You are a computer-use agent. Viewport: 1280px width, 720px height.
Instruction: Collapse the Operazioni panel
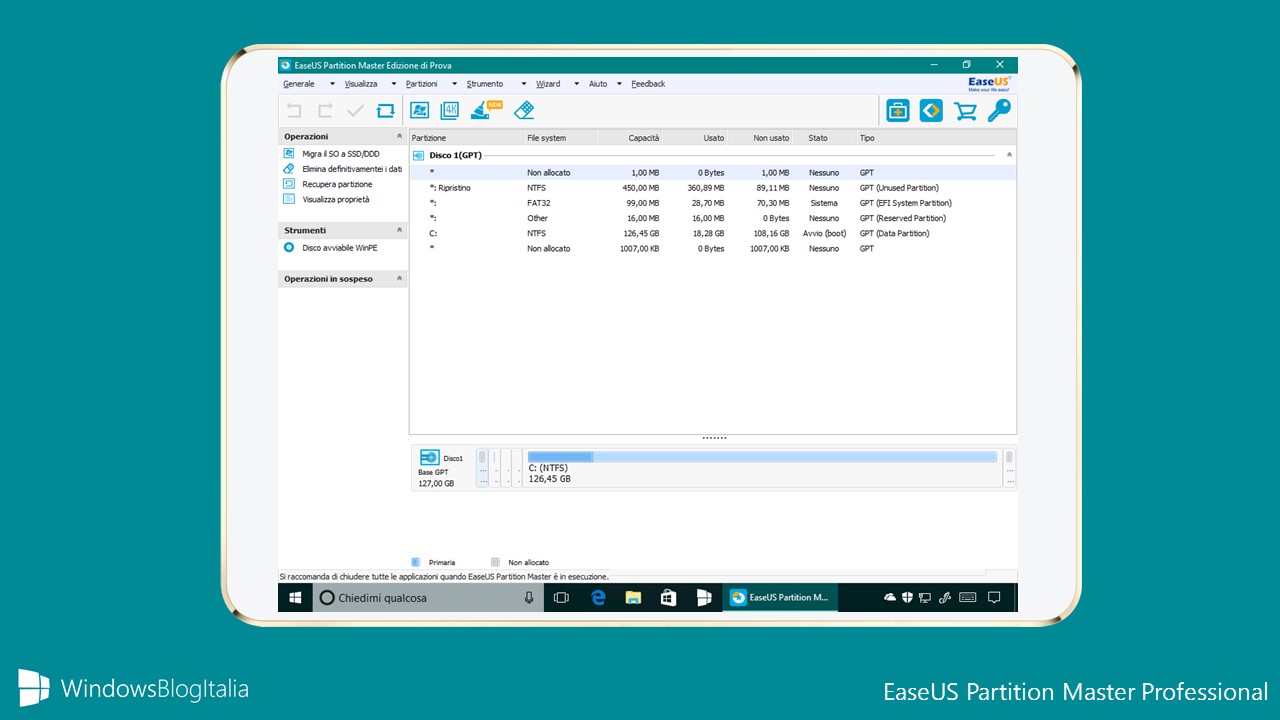point(400,136)
